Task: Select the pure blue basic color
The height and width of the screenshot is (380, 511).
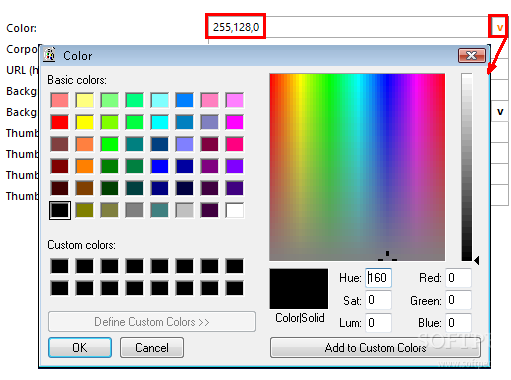Action: tap(160, 166)
